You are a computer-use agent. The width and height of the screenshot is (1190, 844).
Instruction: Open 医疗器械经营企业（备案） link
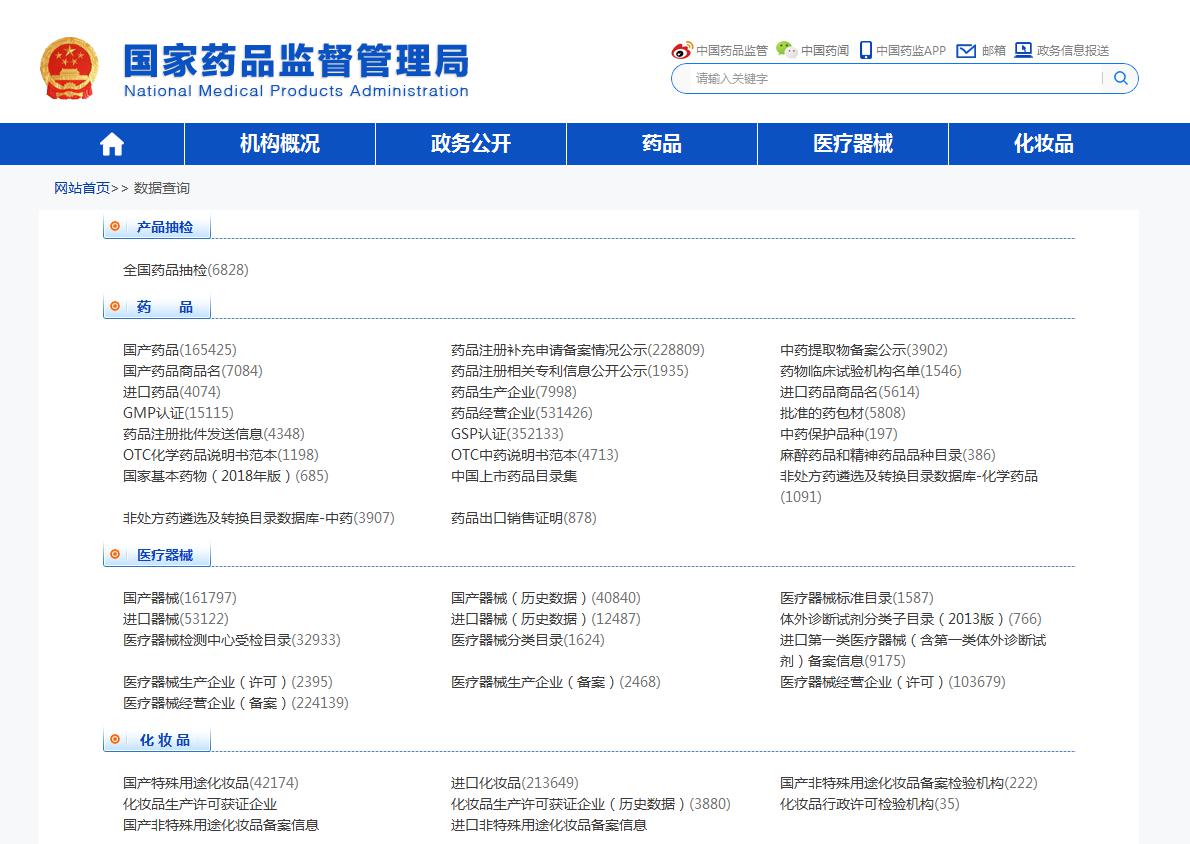tap(236, 704)
